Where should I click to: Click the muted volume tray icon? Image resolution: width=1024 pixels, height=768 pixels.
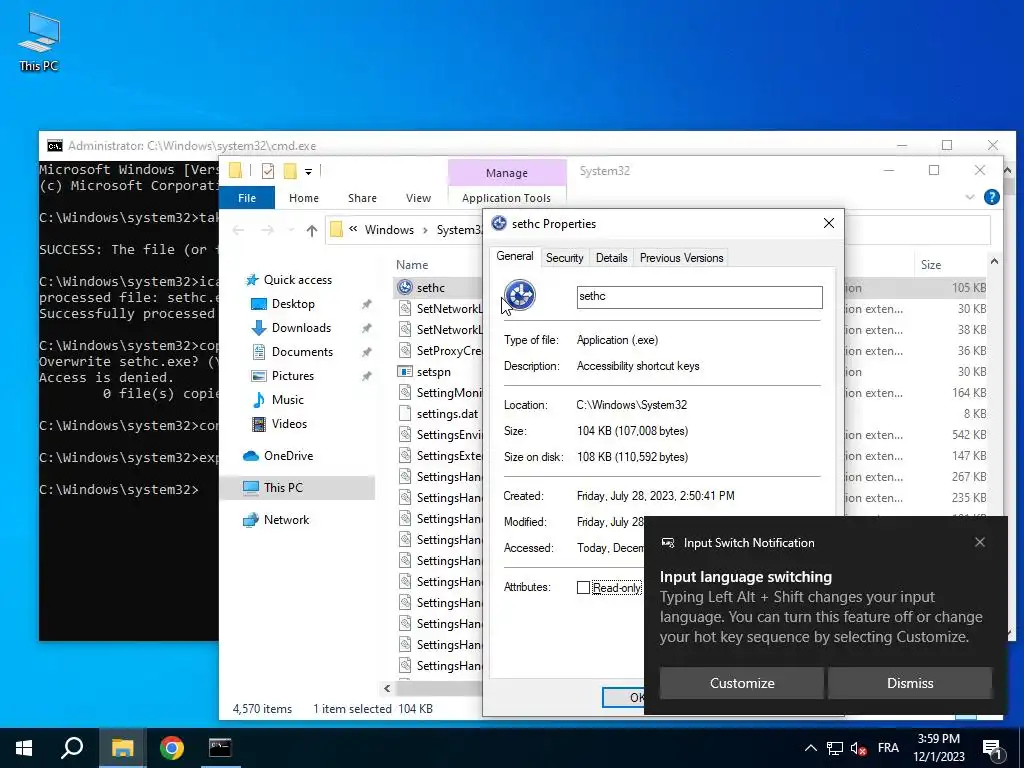point(858,748)
